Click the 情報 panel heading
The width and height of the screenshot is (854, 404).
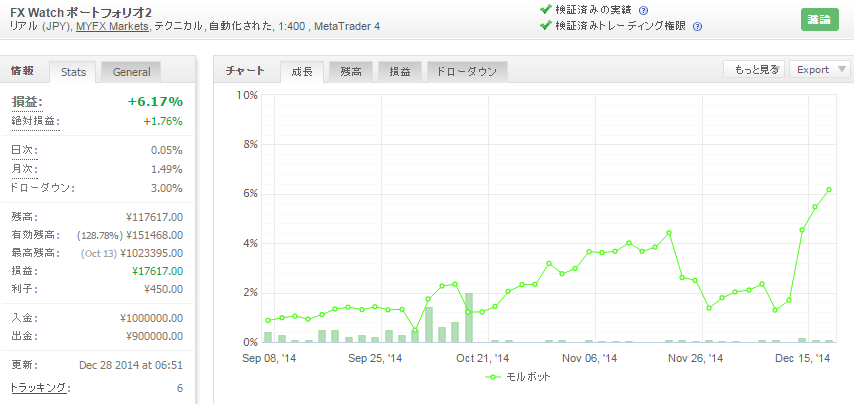(22, 70)
